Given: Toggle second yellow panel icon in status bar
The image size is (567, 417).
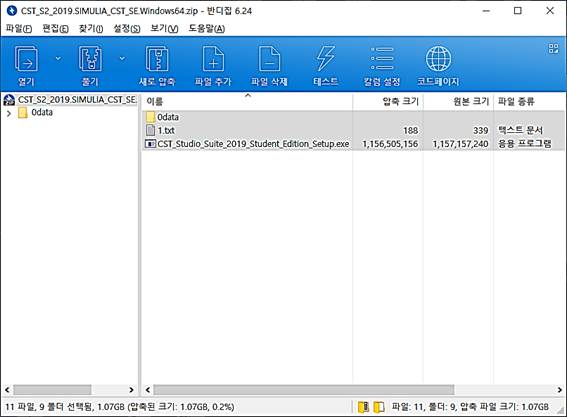Looking at the screenshot, I should 379,407.
